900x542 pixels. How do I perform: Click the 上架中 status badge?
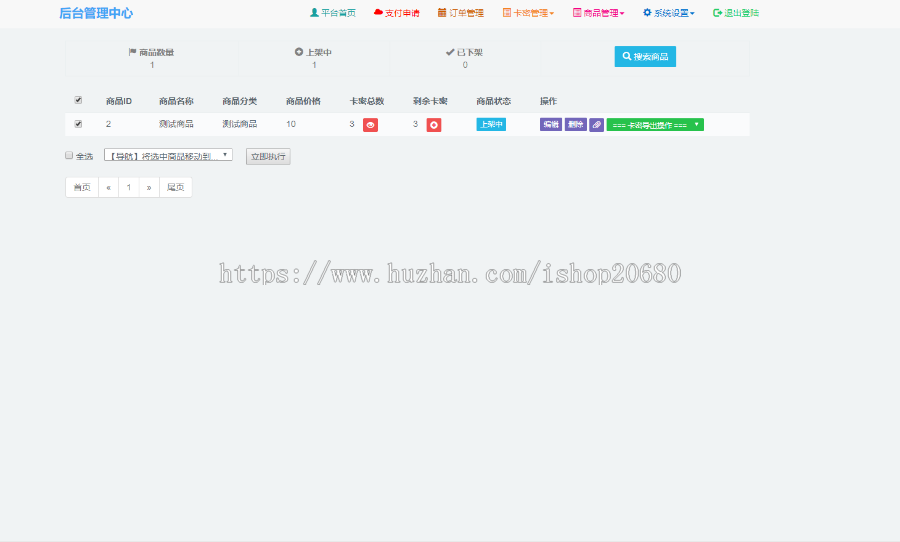coord(491,125)
